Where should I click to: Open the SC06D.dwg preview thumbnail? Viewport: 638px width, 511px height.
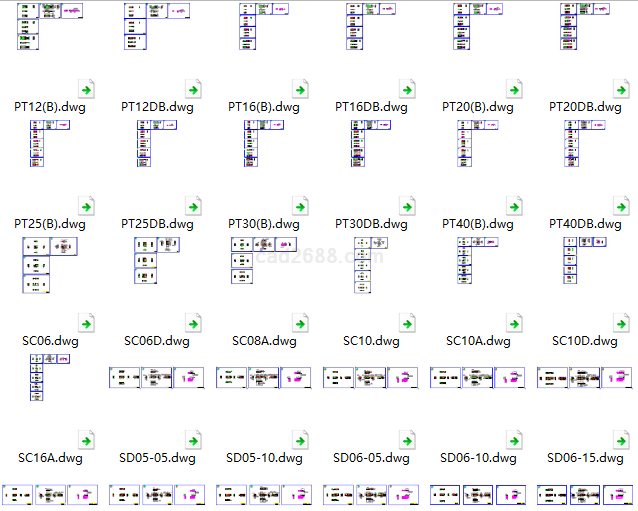coord(156,260)
